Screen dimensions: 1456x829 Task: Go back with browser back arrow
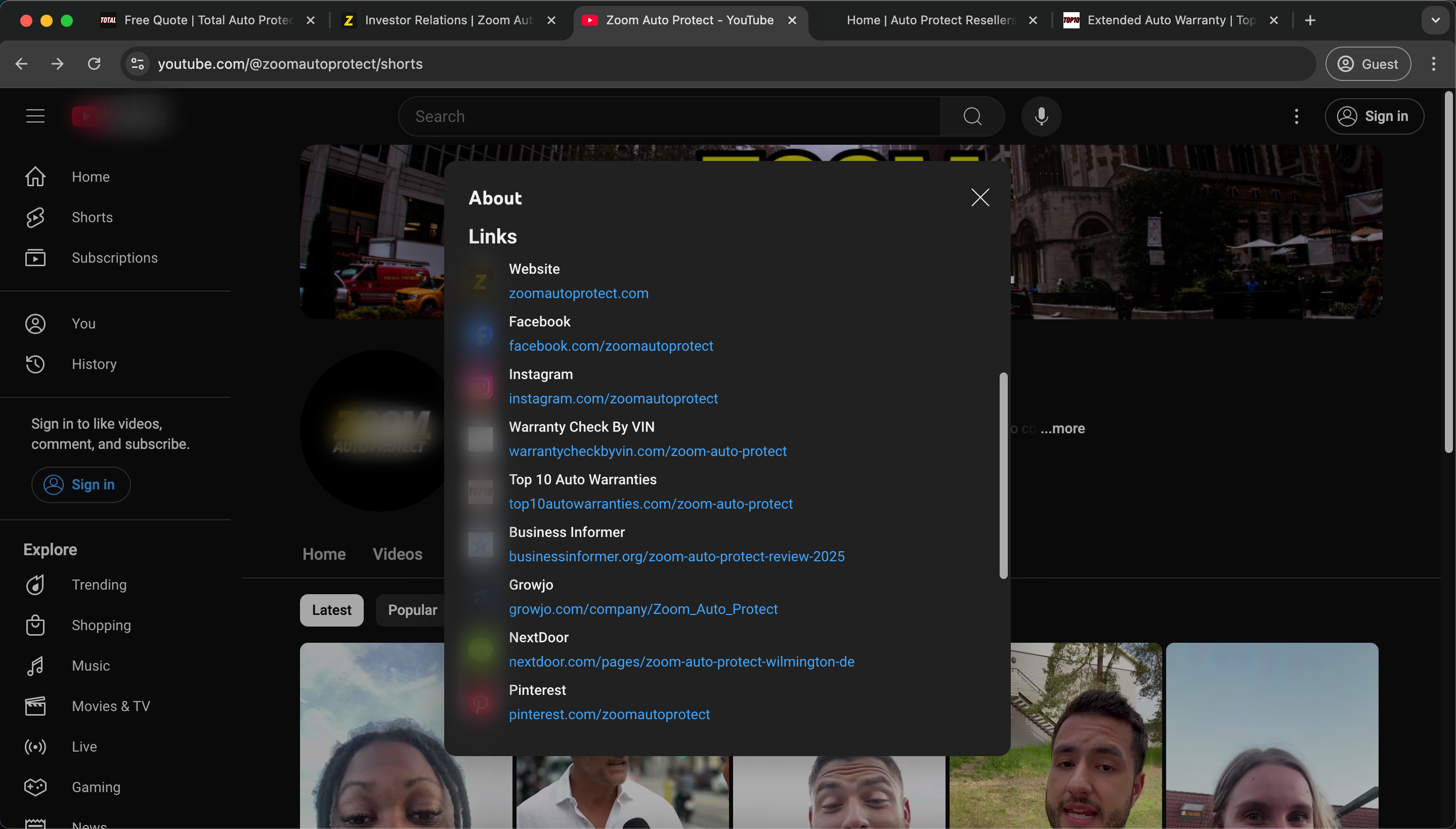click(x=22, y=64)
